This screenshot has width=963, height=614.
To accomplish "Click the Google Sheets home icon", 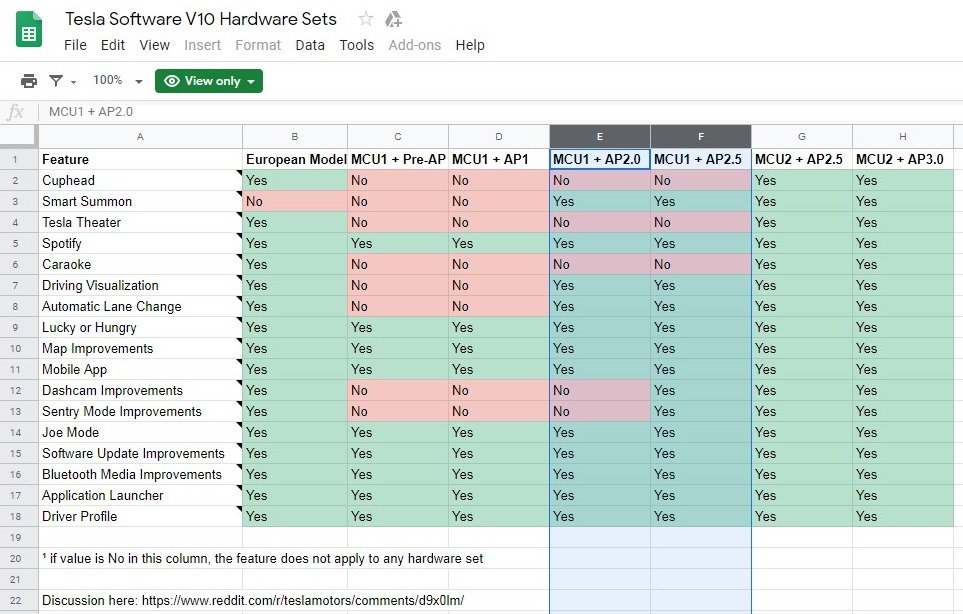I will tap(29, 29).
